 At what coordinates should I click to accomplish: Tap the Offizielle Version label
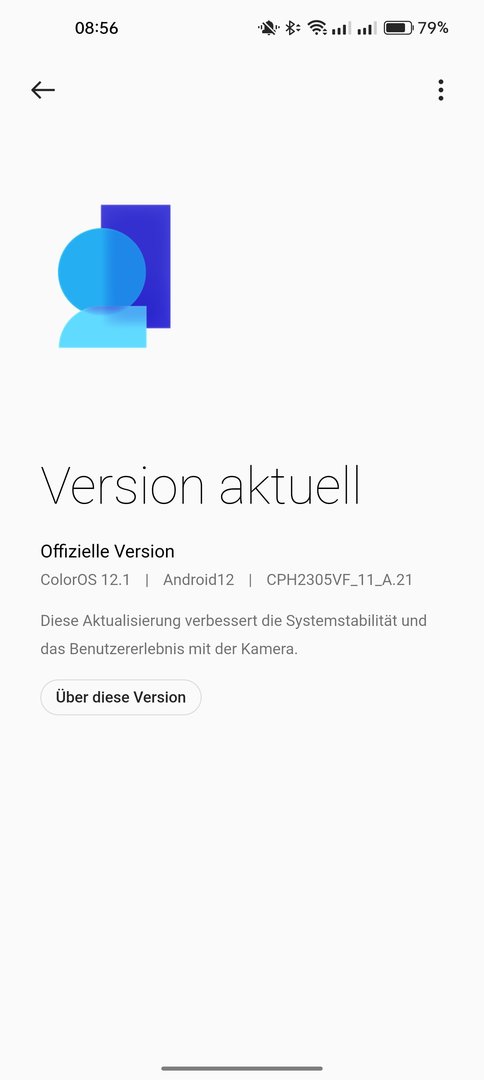[107, 551]
